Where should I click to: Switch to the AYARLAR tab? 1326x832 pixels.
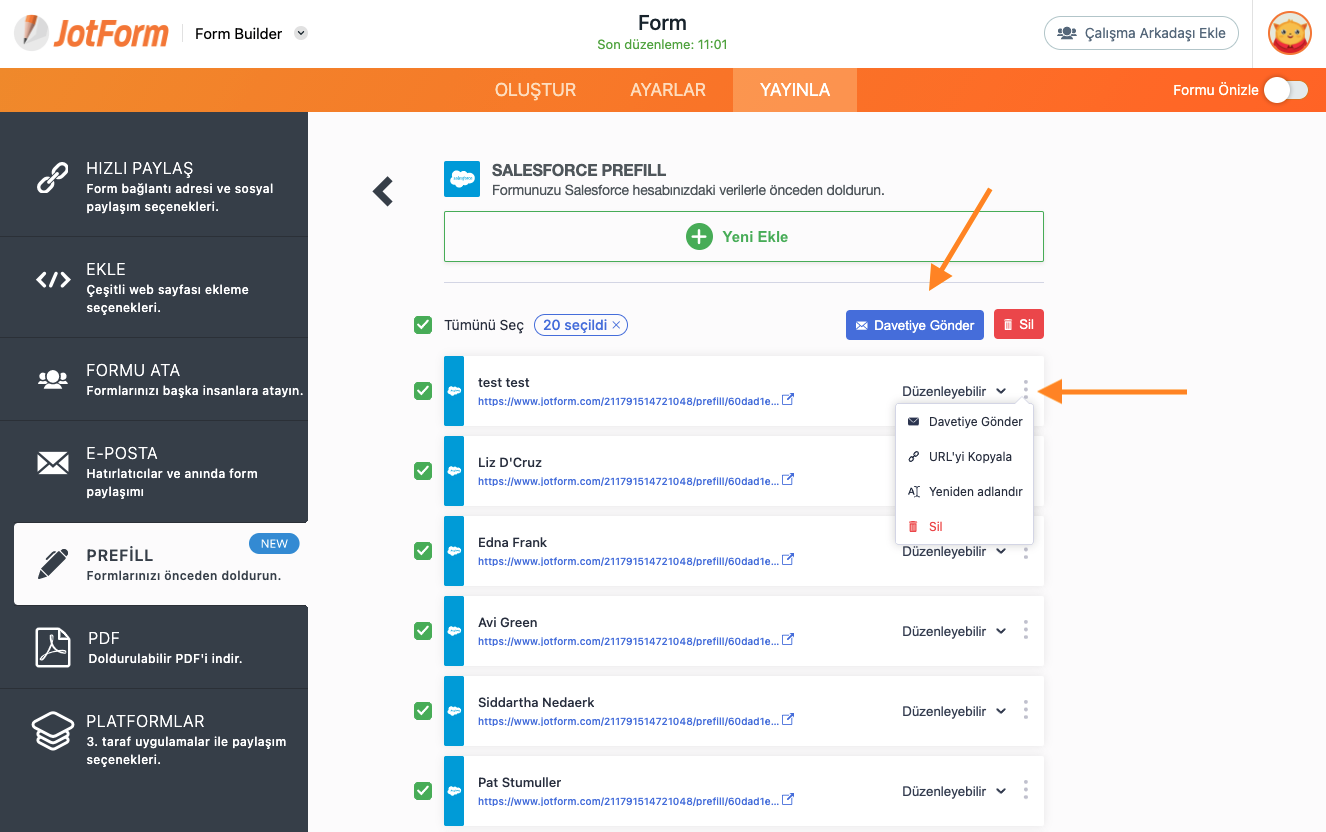668,90
